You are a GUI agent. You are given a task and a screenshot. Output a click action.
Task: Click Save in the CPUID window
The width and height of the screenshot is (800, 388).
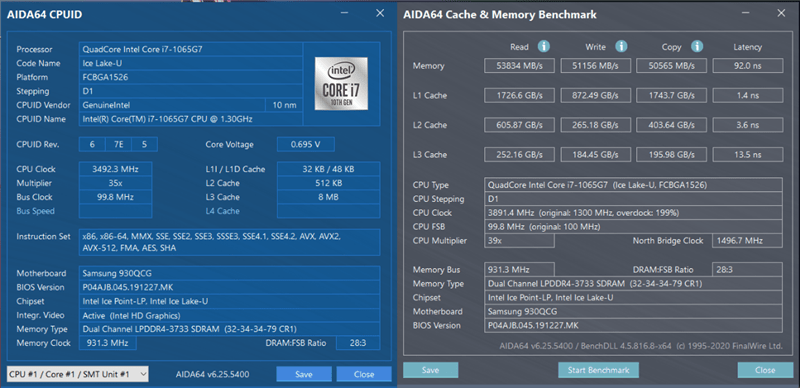tap(304, 374)
